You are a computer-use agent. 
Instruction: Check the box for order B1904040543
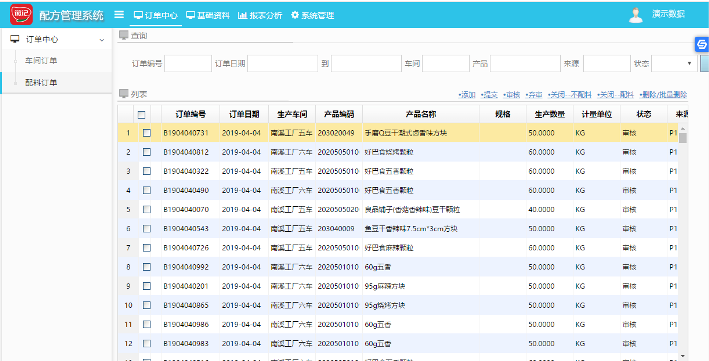coord(147,228)
